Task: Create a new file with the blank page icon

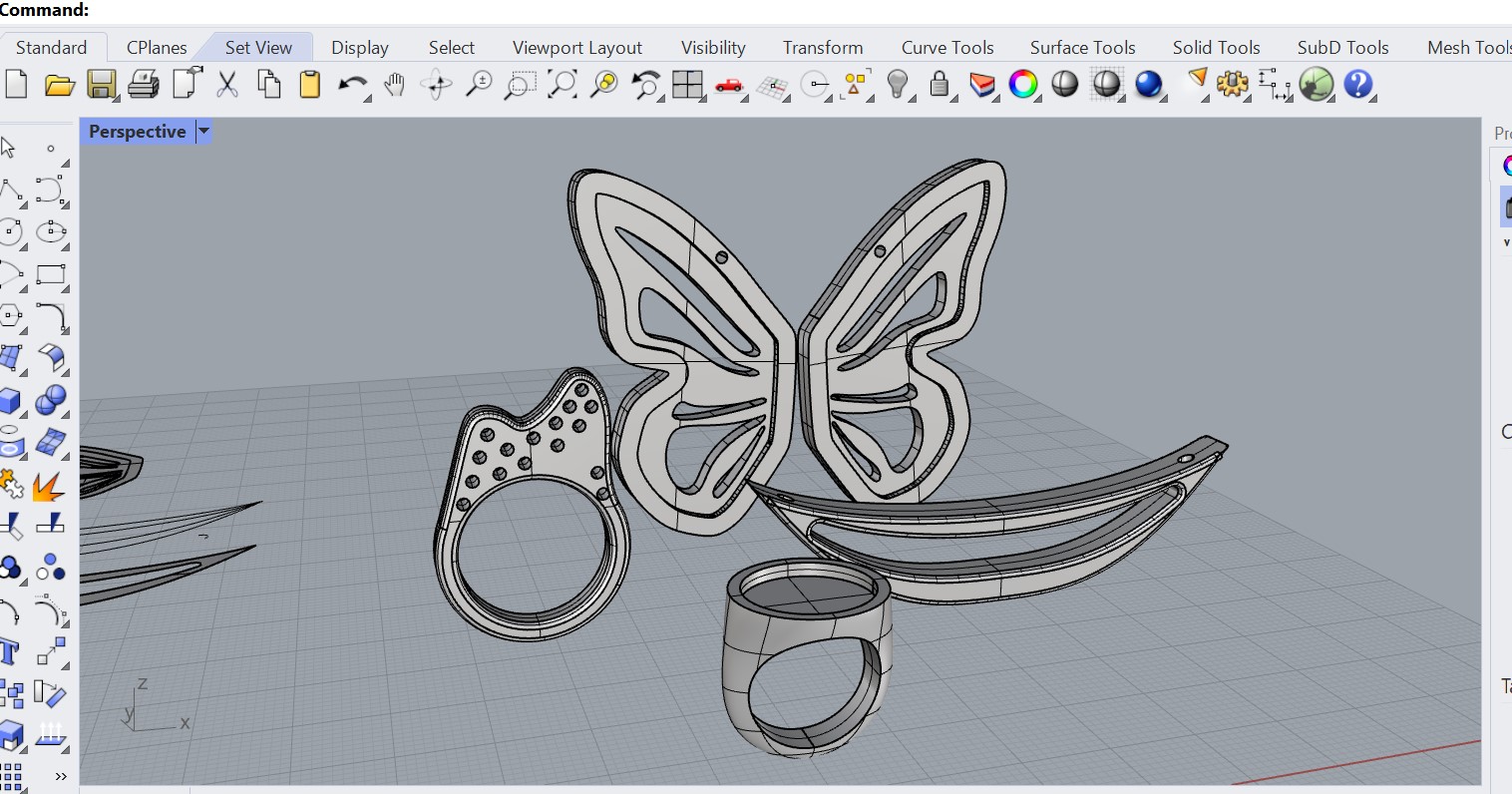Action: point(16,85)
